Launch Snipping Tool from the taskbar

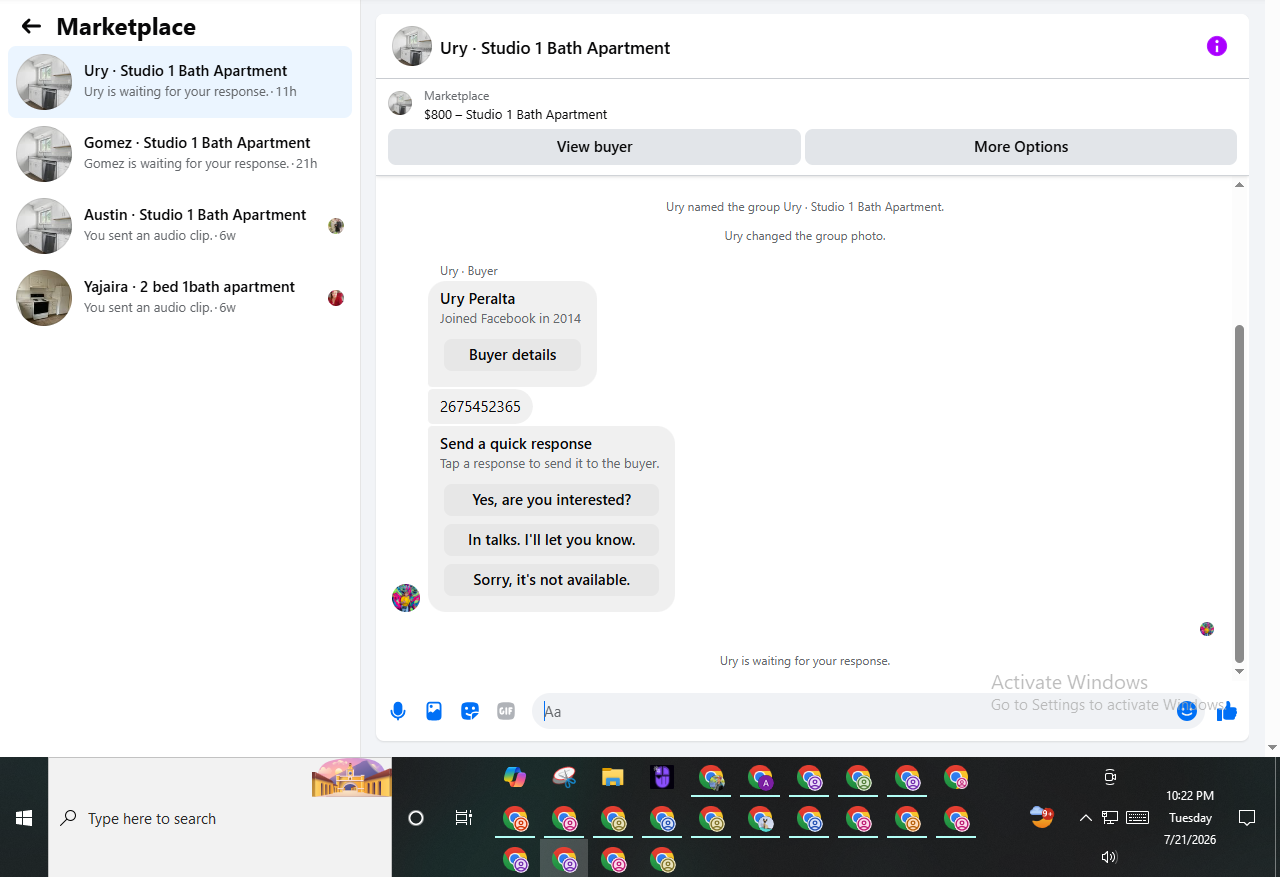[x=564, y=777]
